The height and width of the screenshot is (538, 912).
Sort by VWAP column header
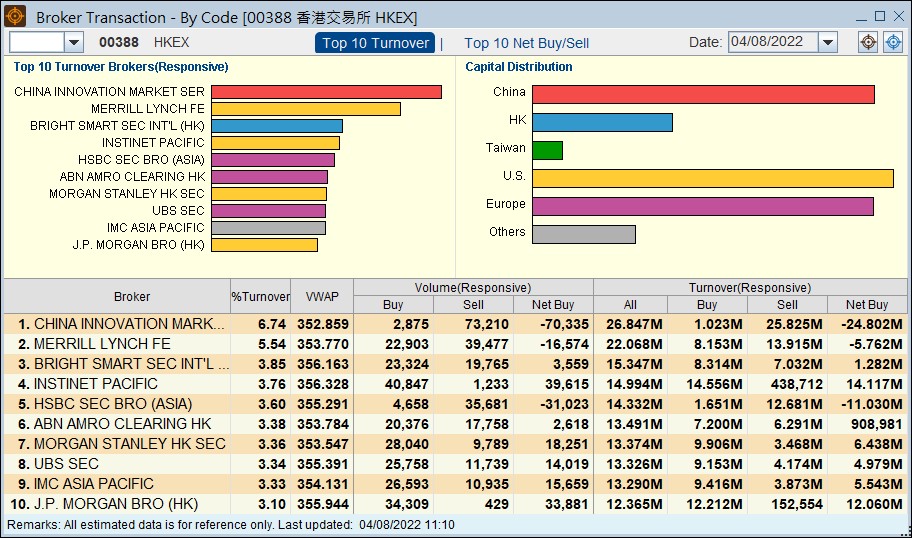pyautogui.click(x=322, y=297)
